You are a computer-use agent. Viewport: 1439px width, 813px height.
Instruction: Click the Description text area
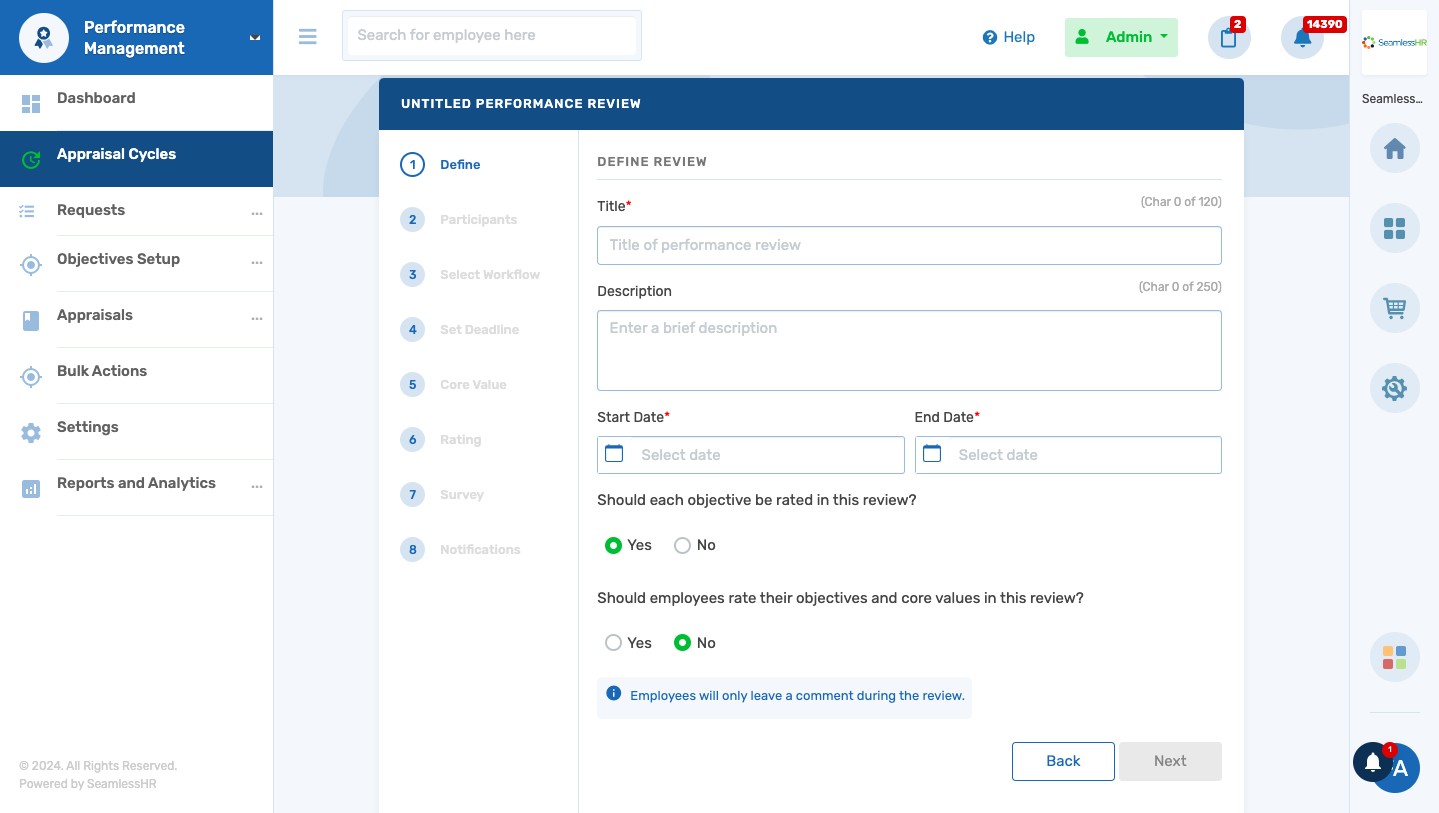click(909, 350)
